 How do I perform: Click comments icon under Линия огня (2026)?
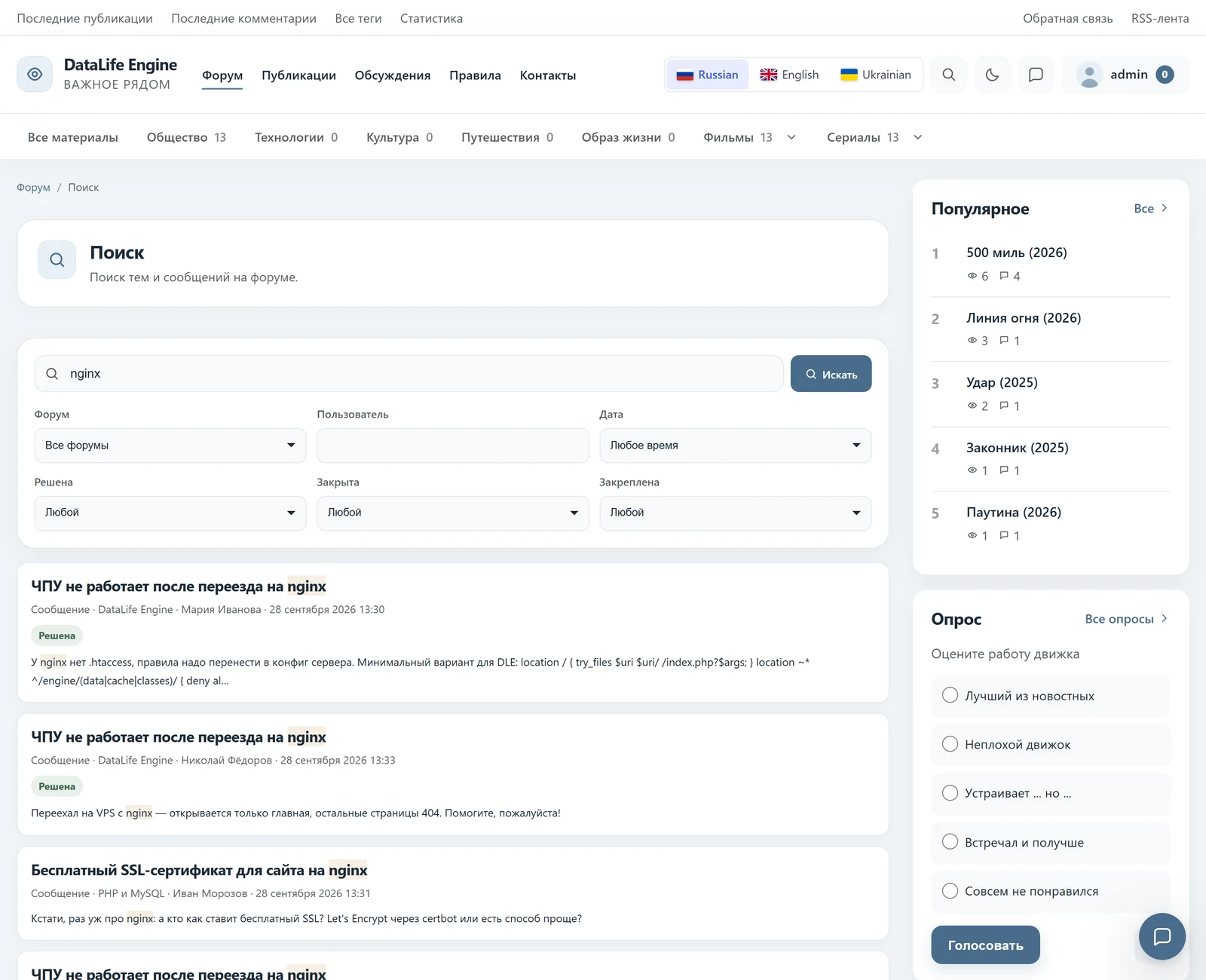pyautogui.click(x=1004, y=341)
